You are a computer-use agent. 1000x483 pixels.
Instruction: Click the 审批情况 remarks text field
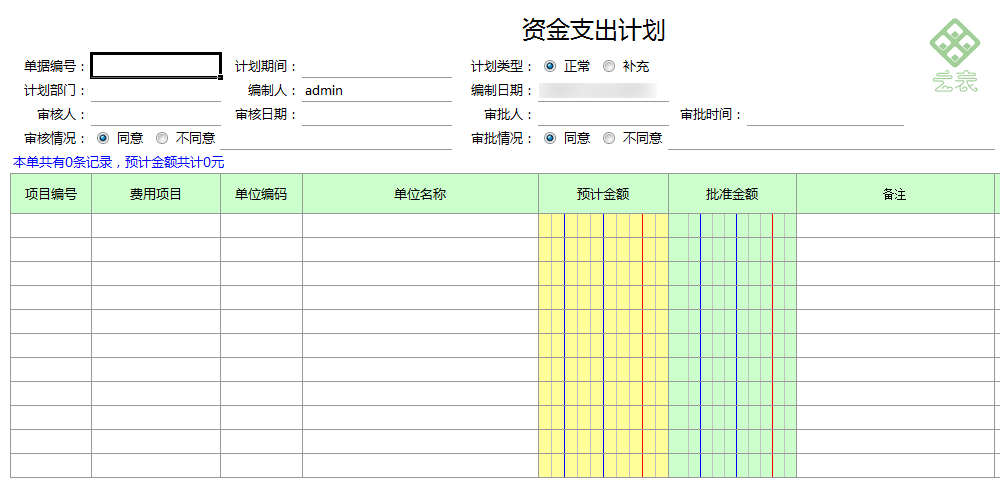click(x=831, y=138)
